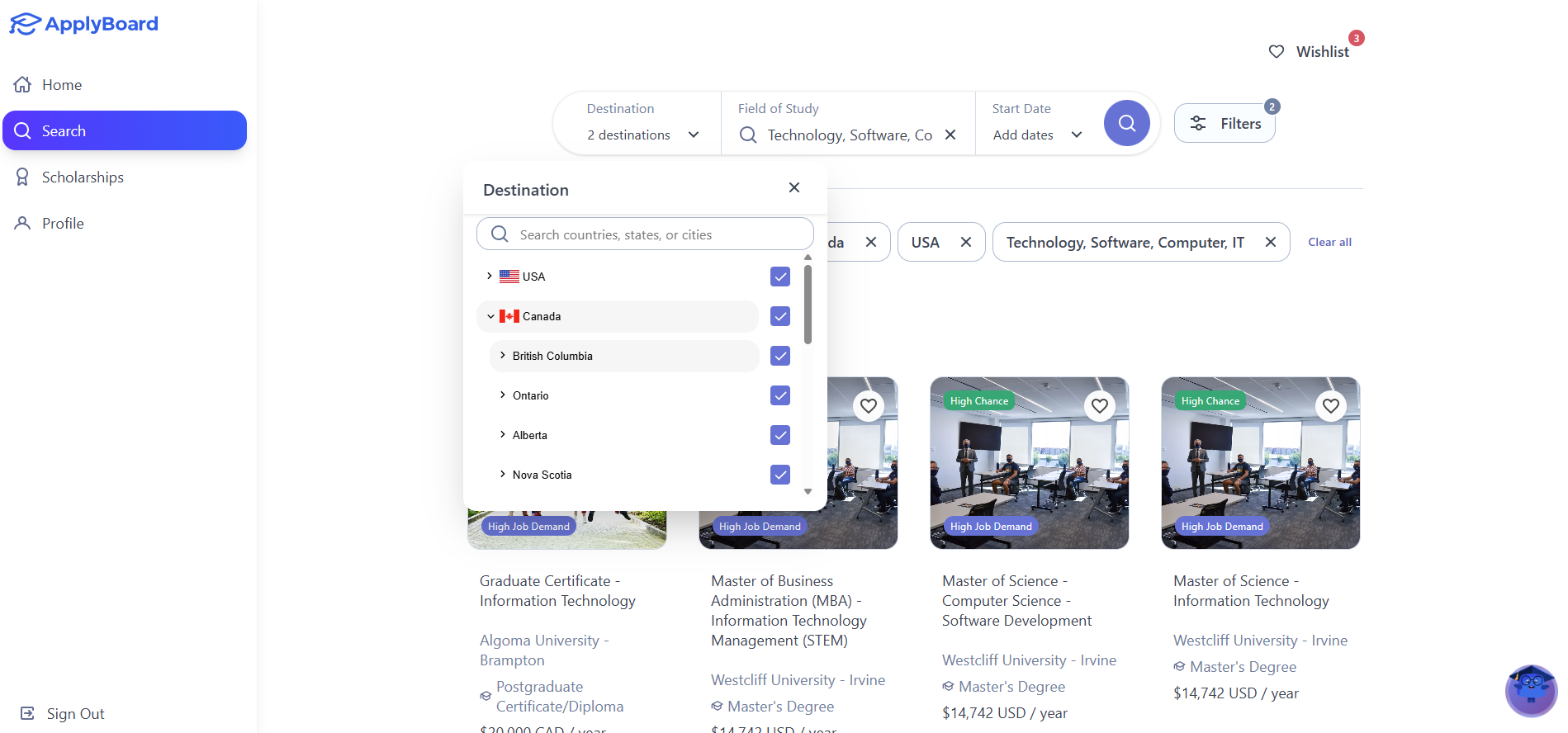
Task: Click the Canada flag icon
Action: 509,316
